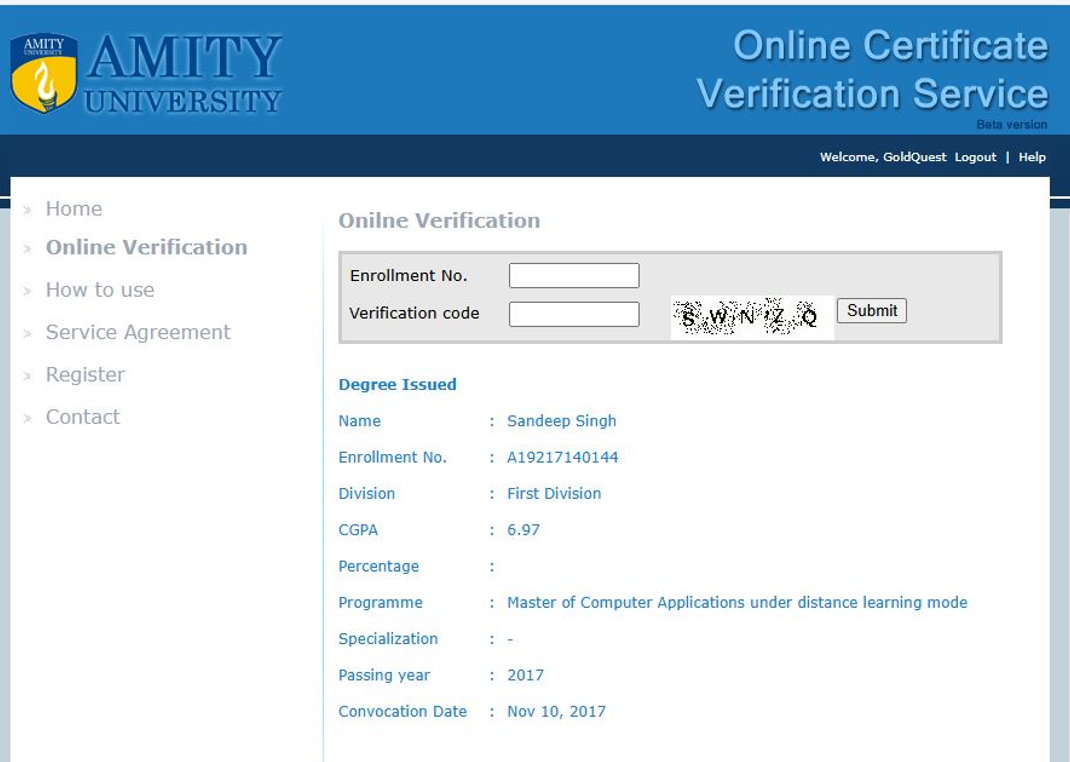Click the Welcome, GoldQuest text
The width and height of the screenshot is (1070, 762).
click(883, 158)
